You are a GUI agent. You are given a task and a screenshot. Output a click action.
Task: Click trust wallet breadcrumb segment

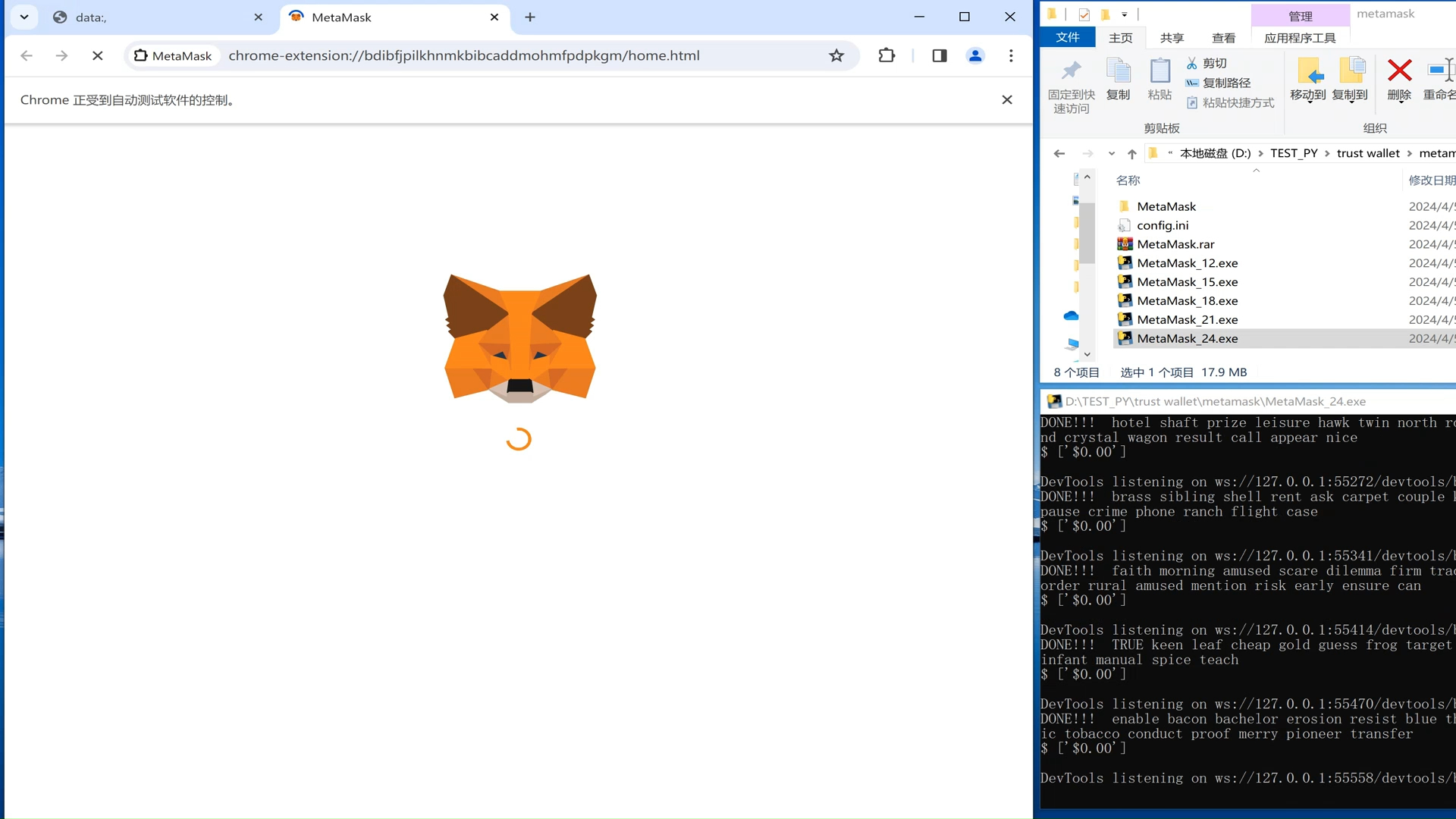[x=1368, y=153]
